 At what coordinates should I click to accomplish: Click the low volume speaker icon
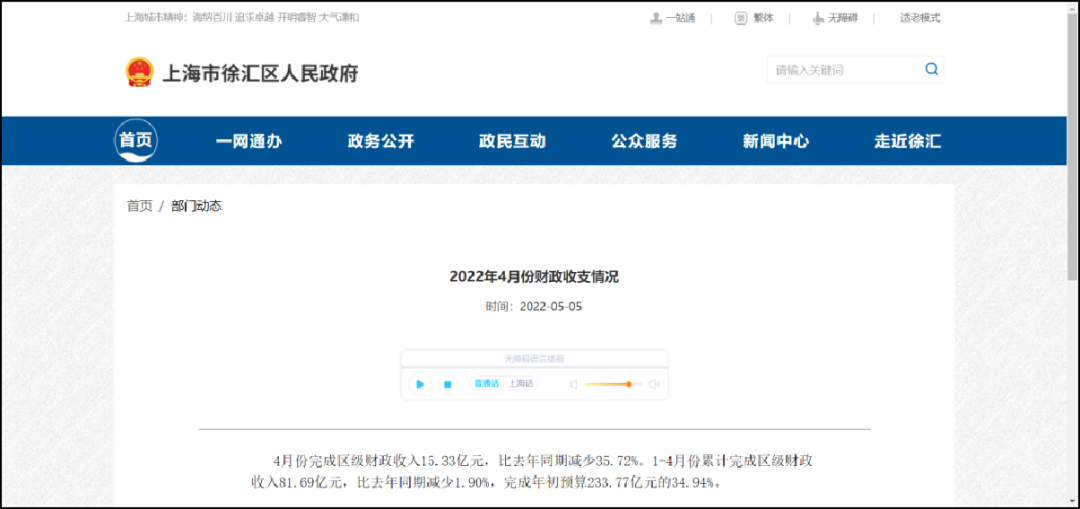pyautogui.click(x=573, y=384)
